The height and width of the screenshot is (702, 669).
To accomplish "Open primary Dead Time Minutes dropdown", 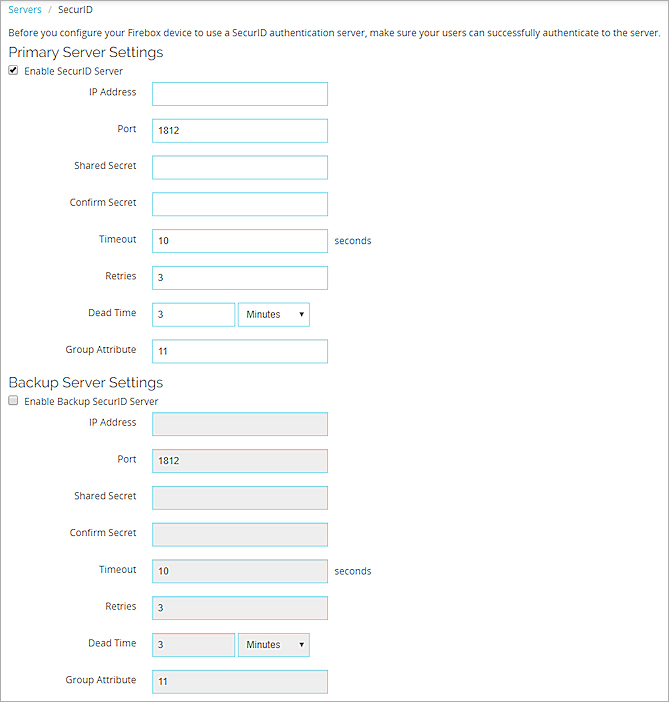I will pos(273,315).
